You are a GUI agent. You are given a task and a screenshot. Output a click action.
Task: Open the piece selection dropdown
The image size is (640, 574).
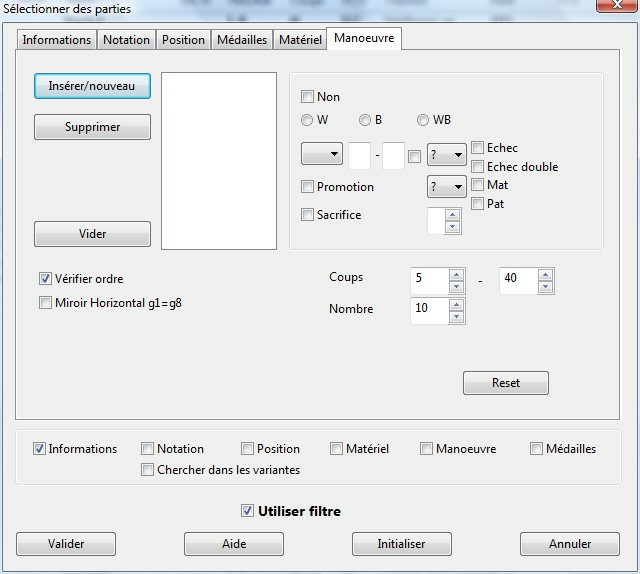pos(321,155)
